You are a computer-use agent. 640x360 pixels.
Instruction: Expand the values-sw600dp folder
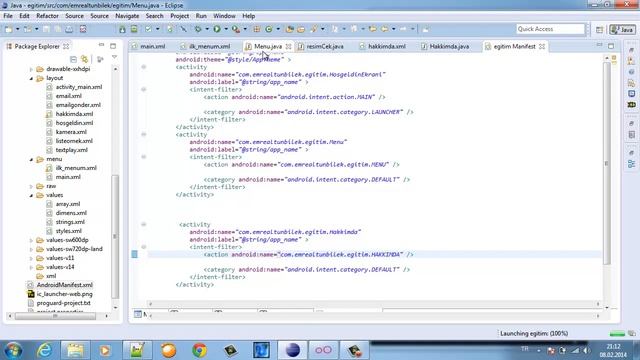(x=31, y=240)
